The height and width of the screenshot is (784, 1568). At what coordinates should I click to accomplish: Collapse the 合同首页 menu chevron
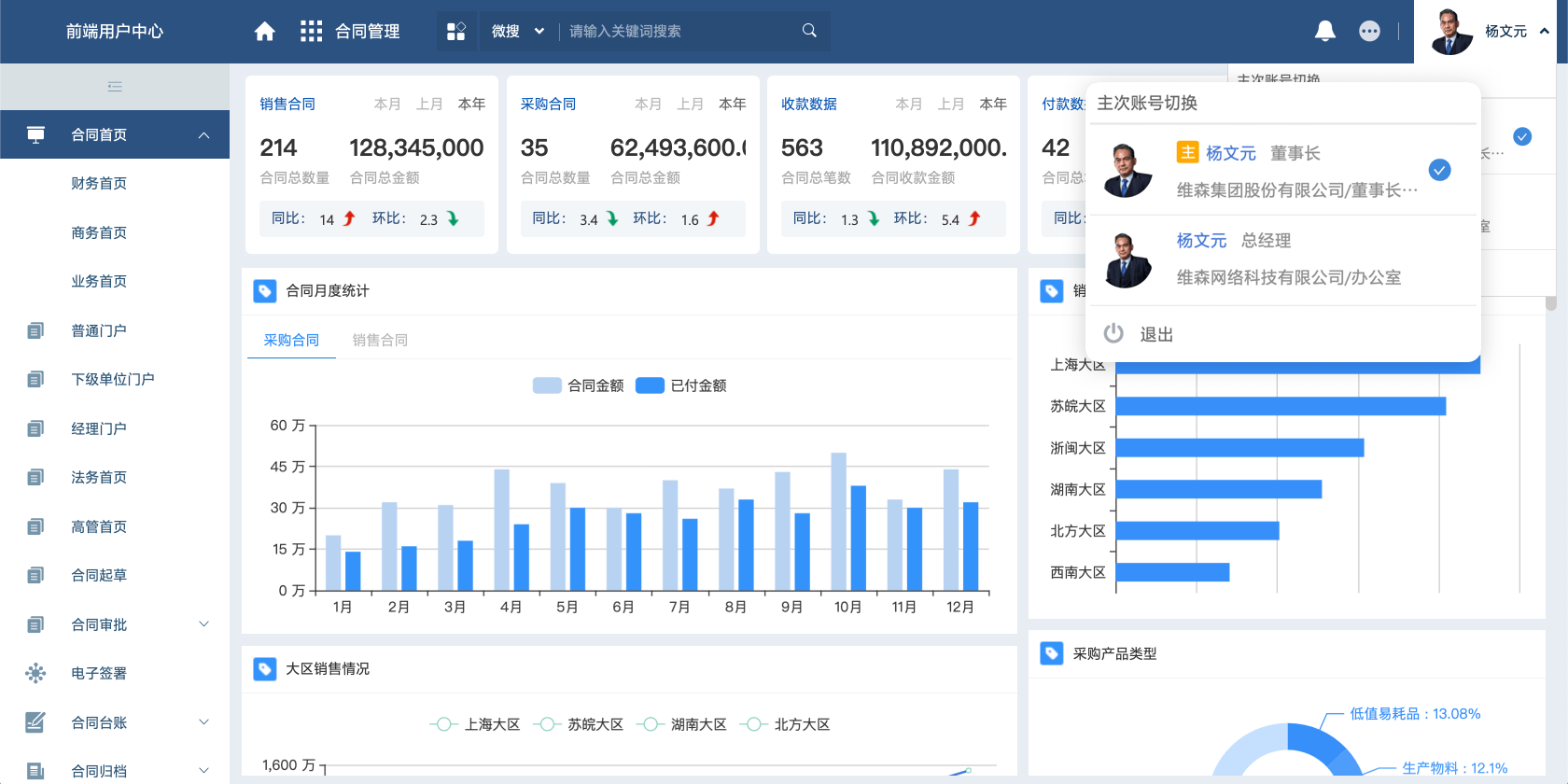pos(203,135)
